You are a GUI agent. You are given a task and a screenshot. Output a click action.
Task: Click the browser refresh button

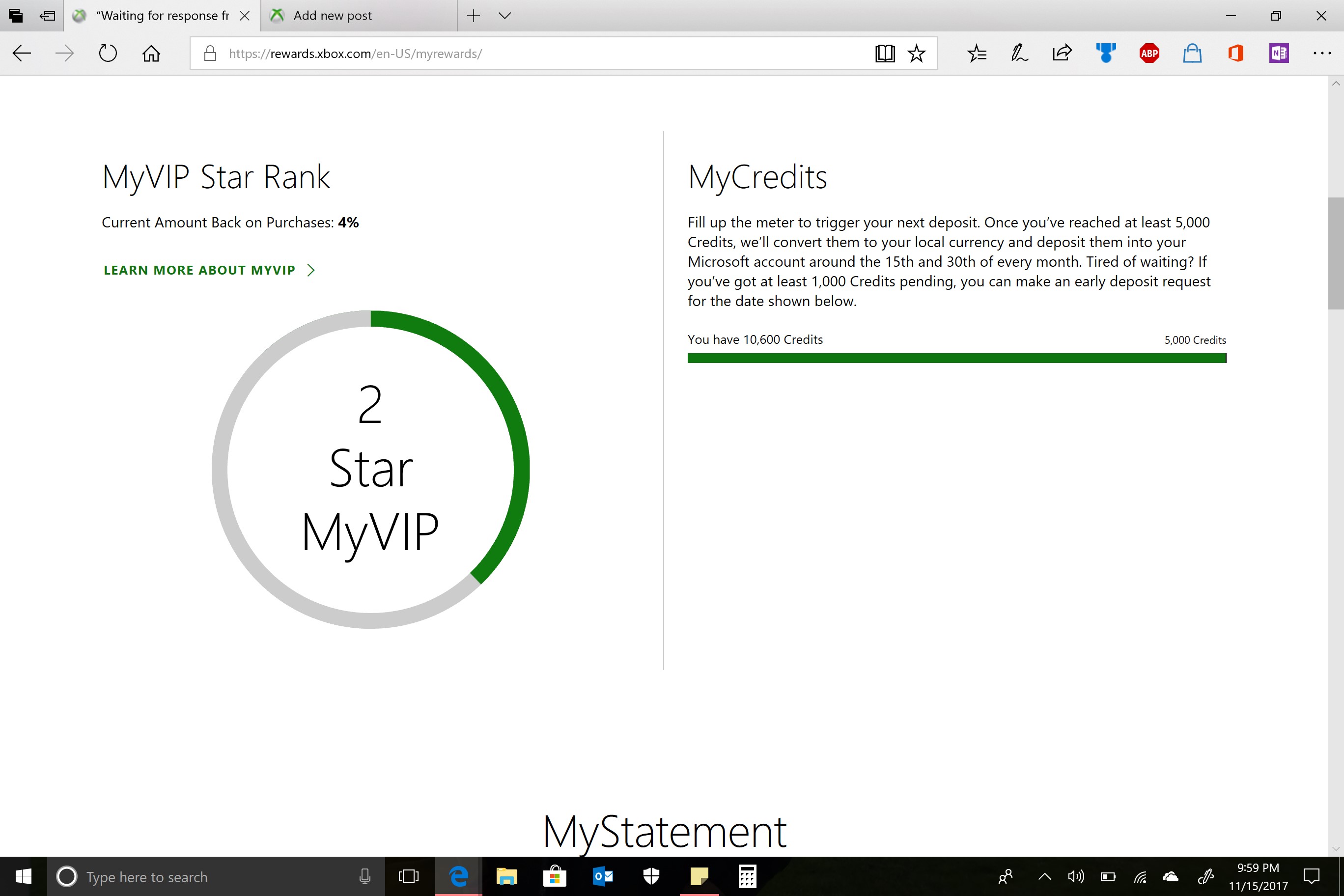click(x=108, y=53)
